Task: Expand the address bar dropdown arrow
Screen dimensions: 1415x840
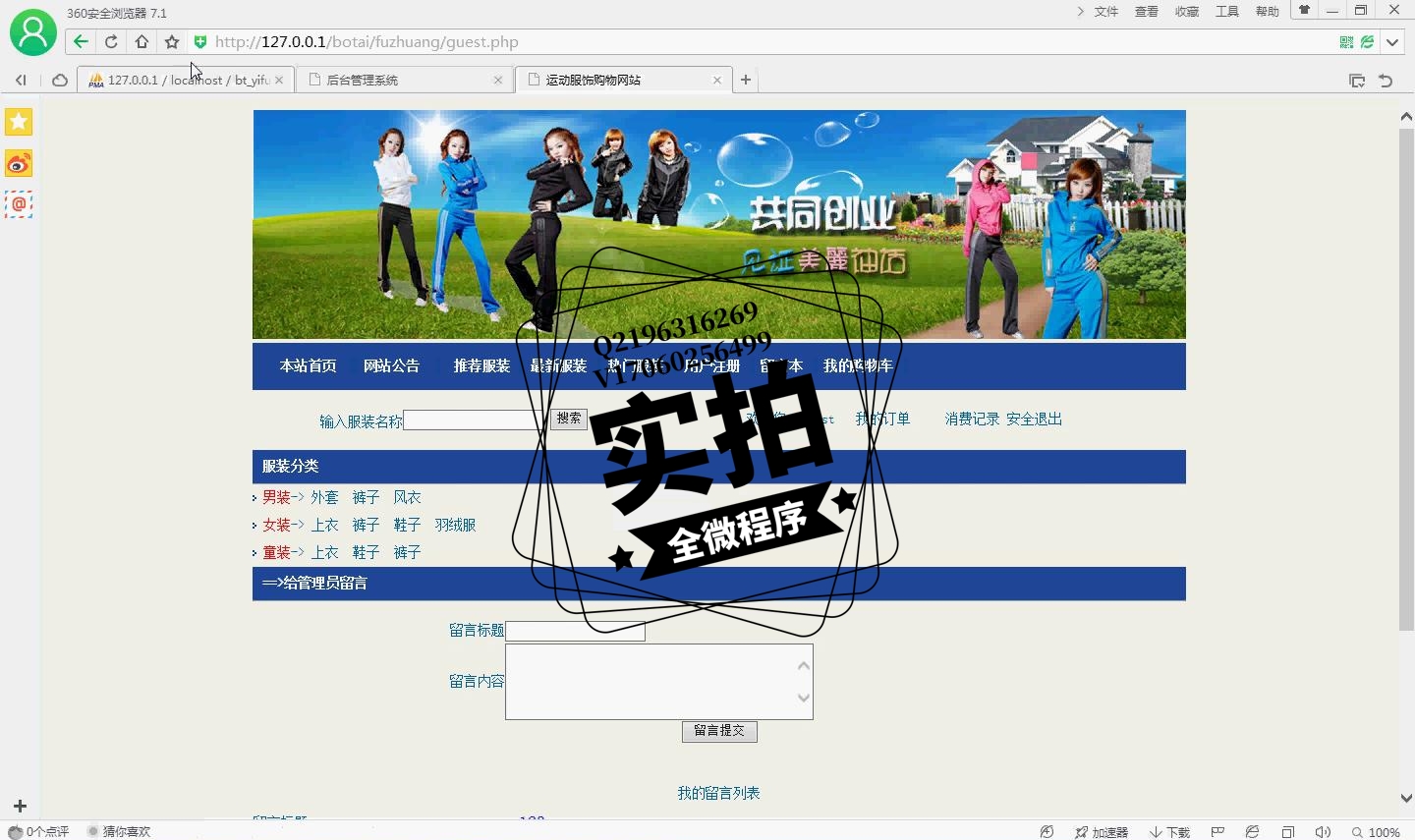Action: [1392, 41]
